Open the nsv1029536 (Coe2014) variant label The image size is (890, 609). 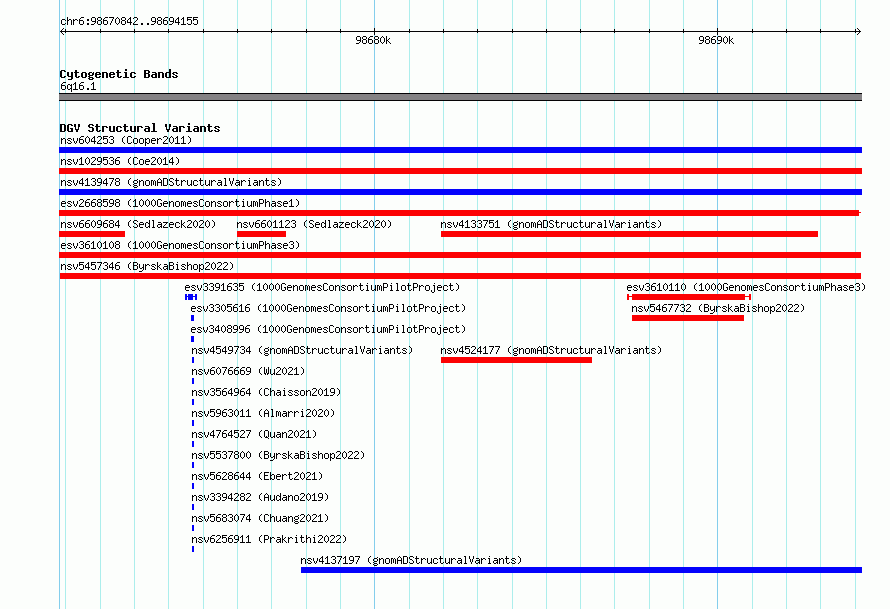pos(120,161)
